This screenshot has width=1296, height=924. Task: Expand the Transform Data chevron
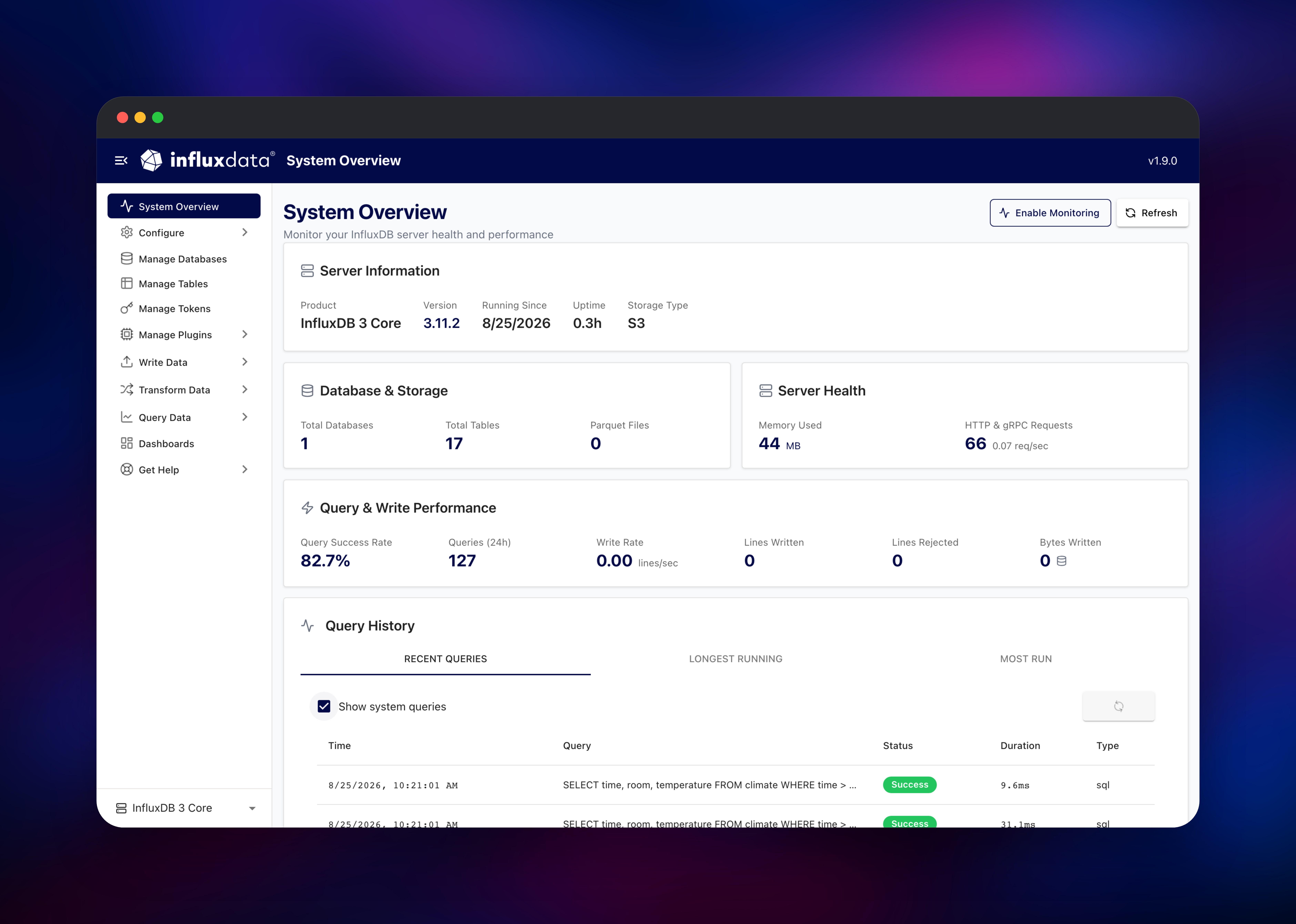(x=245, y=390)
